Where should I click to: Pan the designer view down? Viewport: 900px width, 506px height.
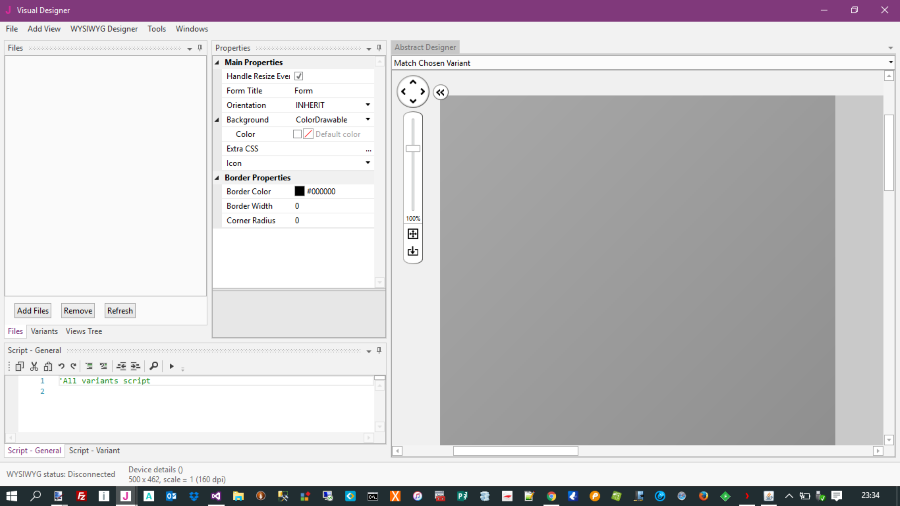pos(413,101)
